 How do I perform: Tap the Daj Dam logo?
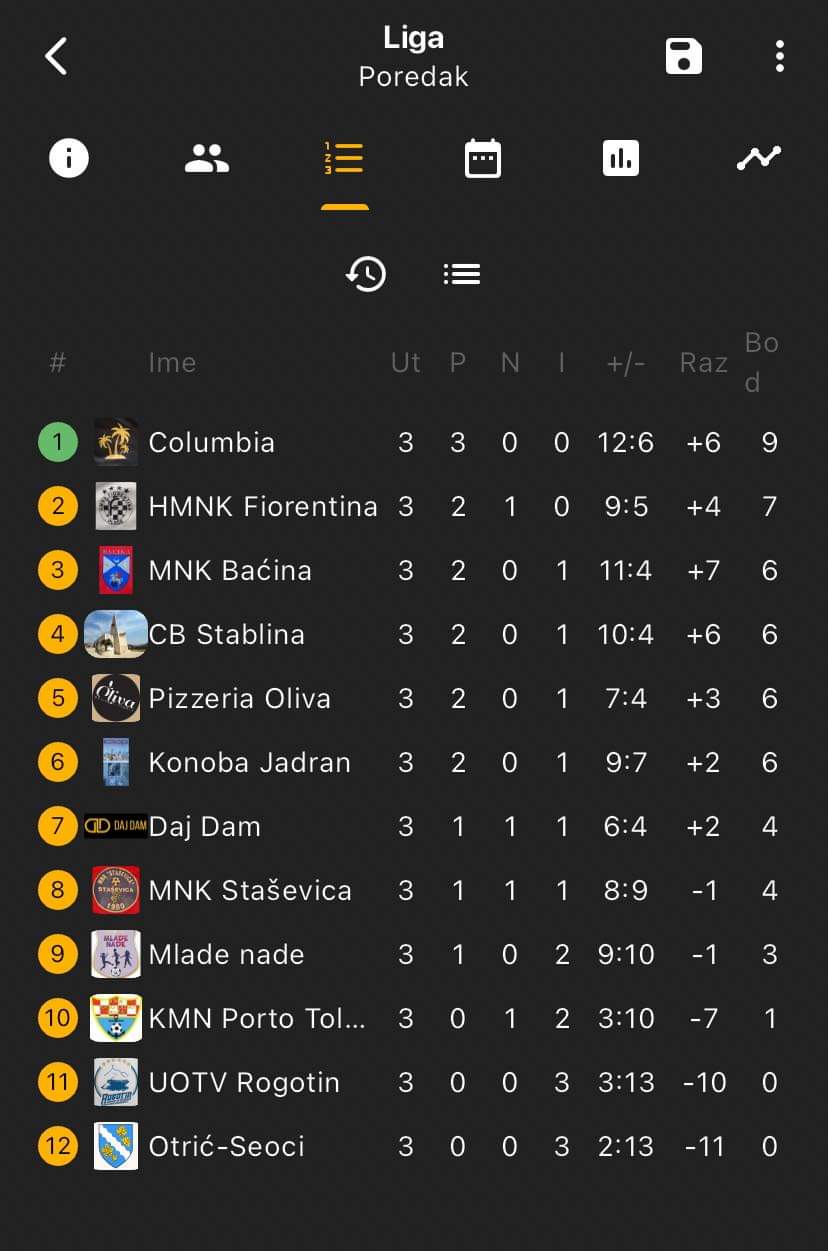(116, 826)
